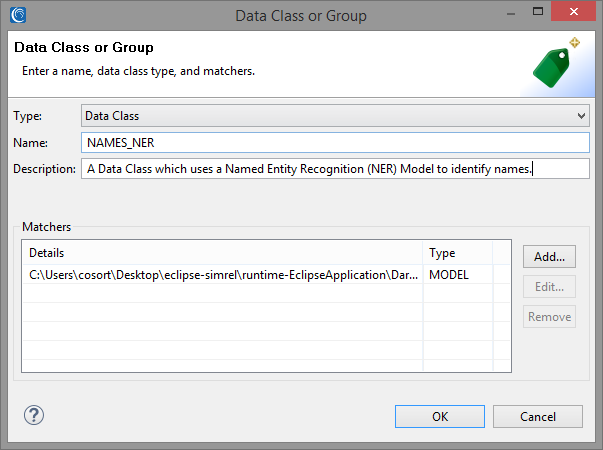
Task: Click the Remove matcher button
Action: [549, 317]
